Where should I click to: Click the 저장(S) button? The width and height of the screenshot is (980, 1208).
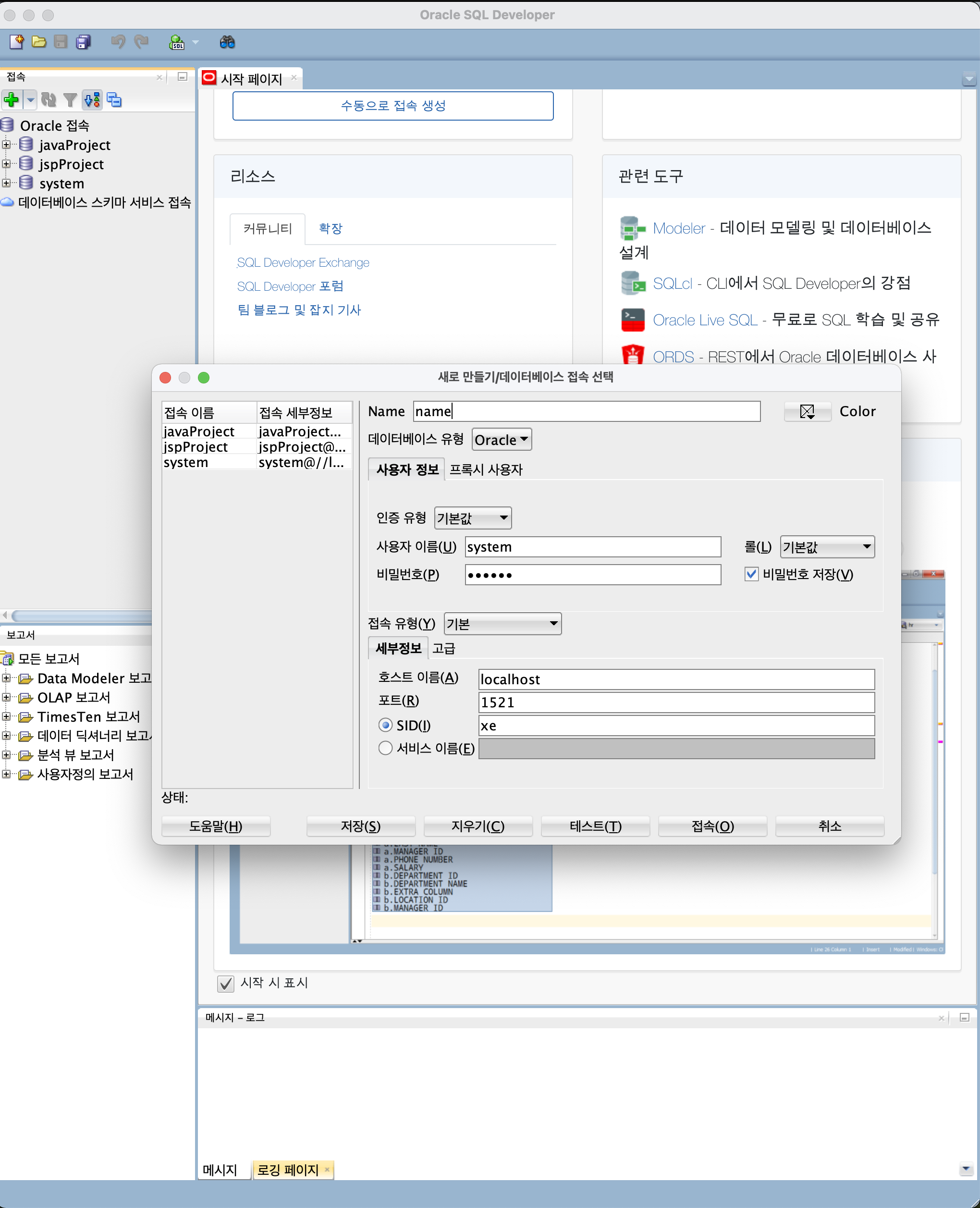pos(361,826)
